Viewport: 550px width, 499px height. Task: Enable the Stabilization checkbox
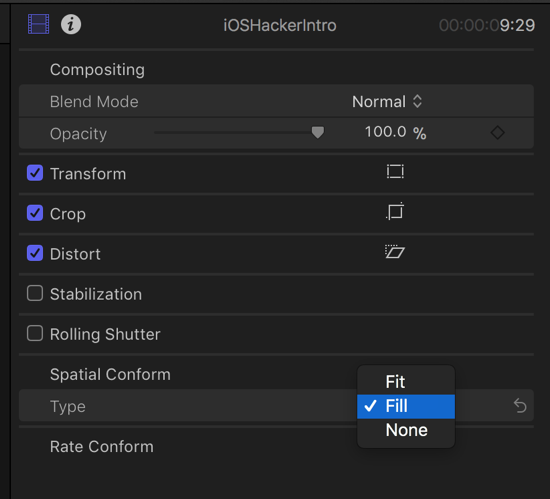click(x=35, y=293)
